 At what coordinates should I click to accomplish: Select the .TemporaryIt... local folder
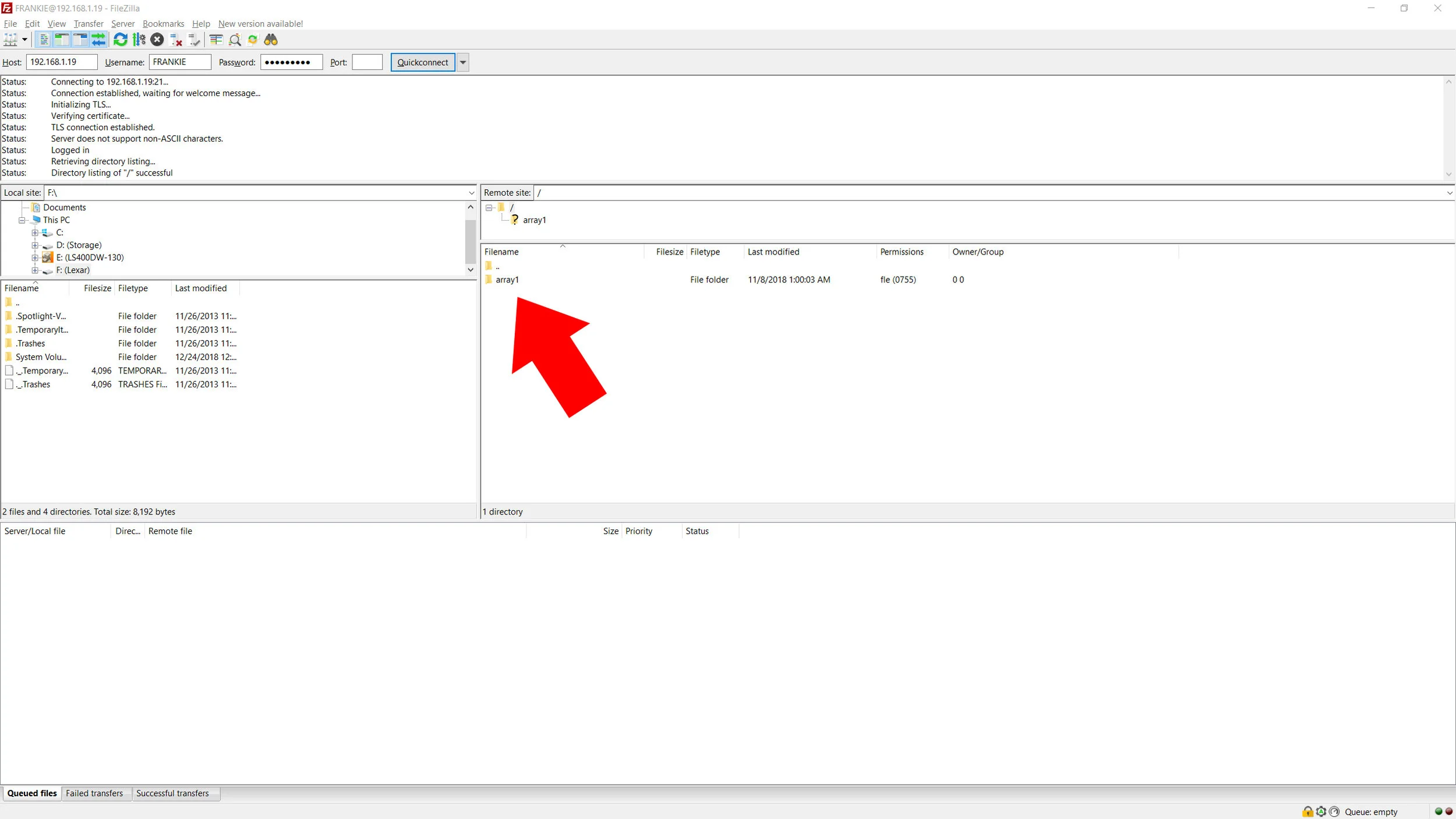(x=42, y=330)
